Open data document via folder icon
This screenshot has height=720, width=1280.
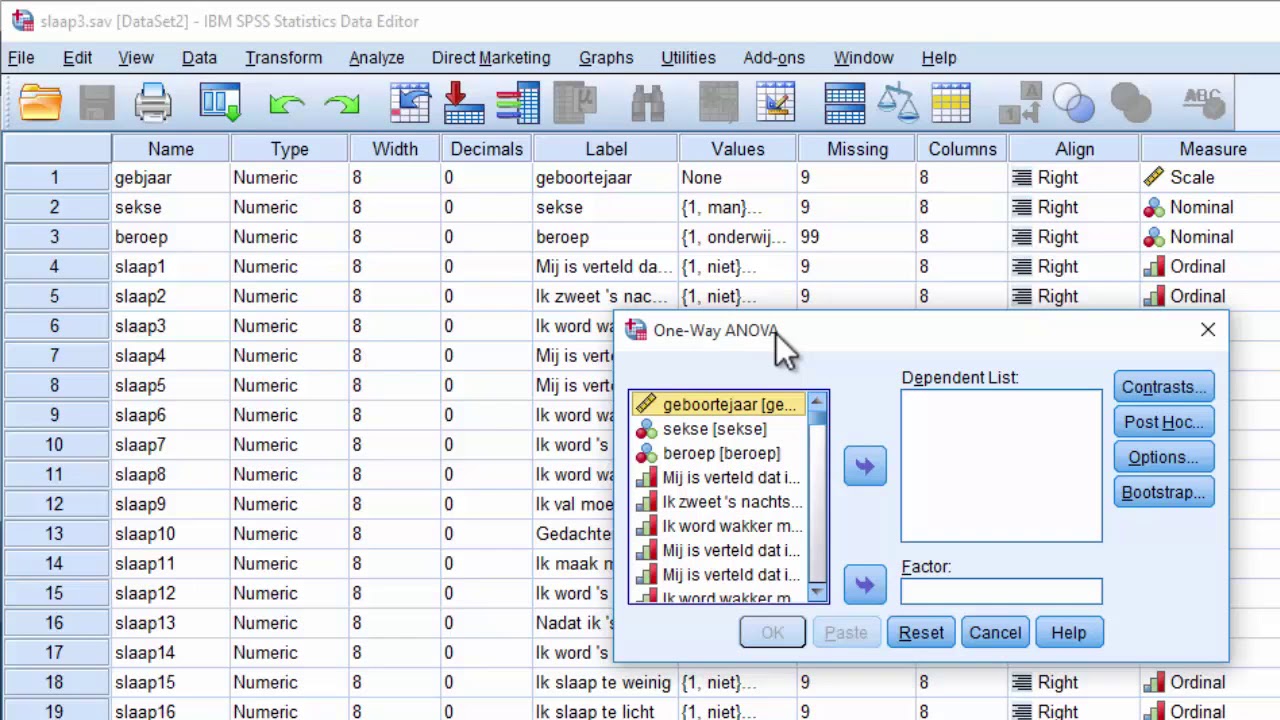point(41,102)
